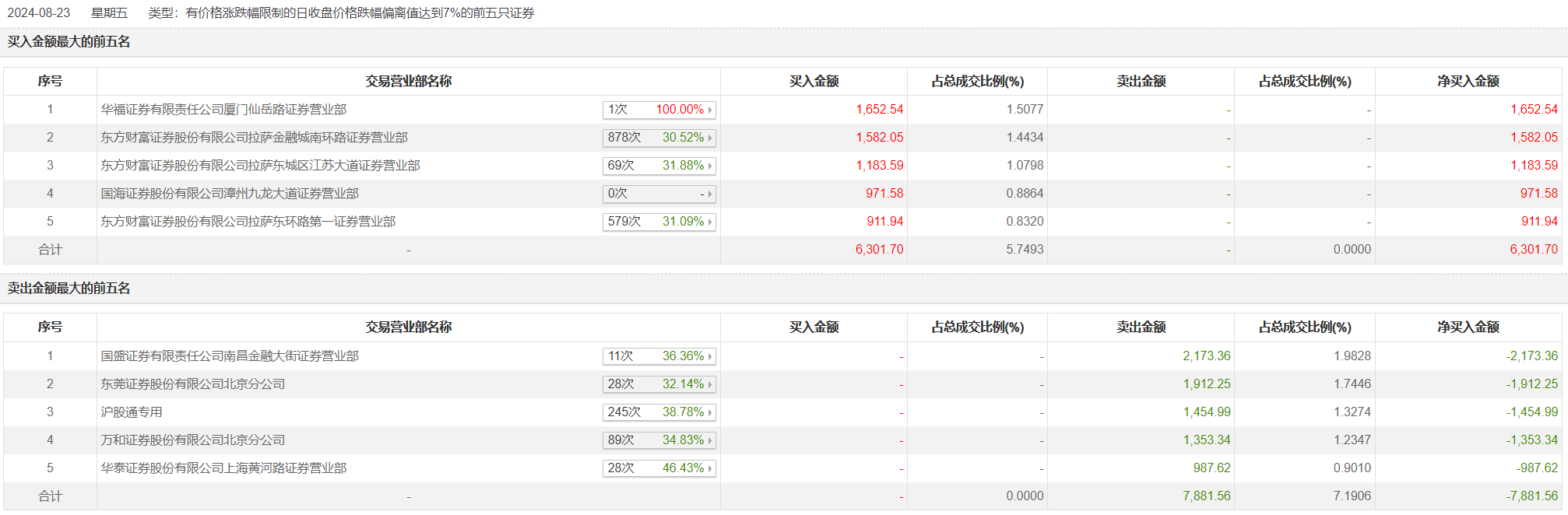Screen dimensions: 1568x515
Task: Open 华福证券厦门仙岳路证券营业部 link
Action: (223, 110)
